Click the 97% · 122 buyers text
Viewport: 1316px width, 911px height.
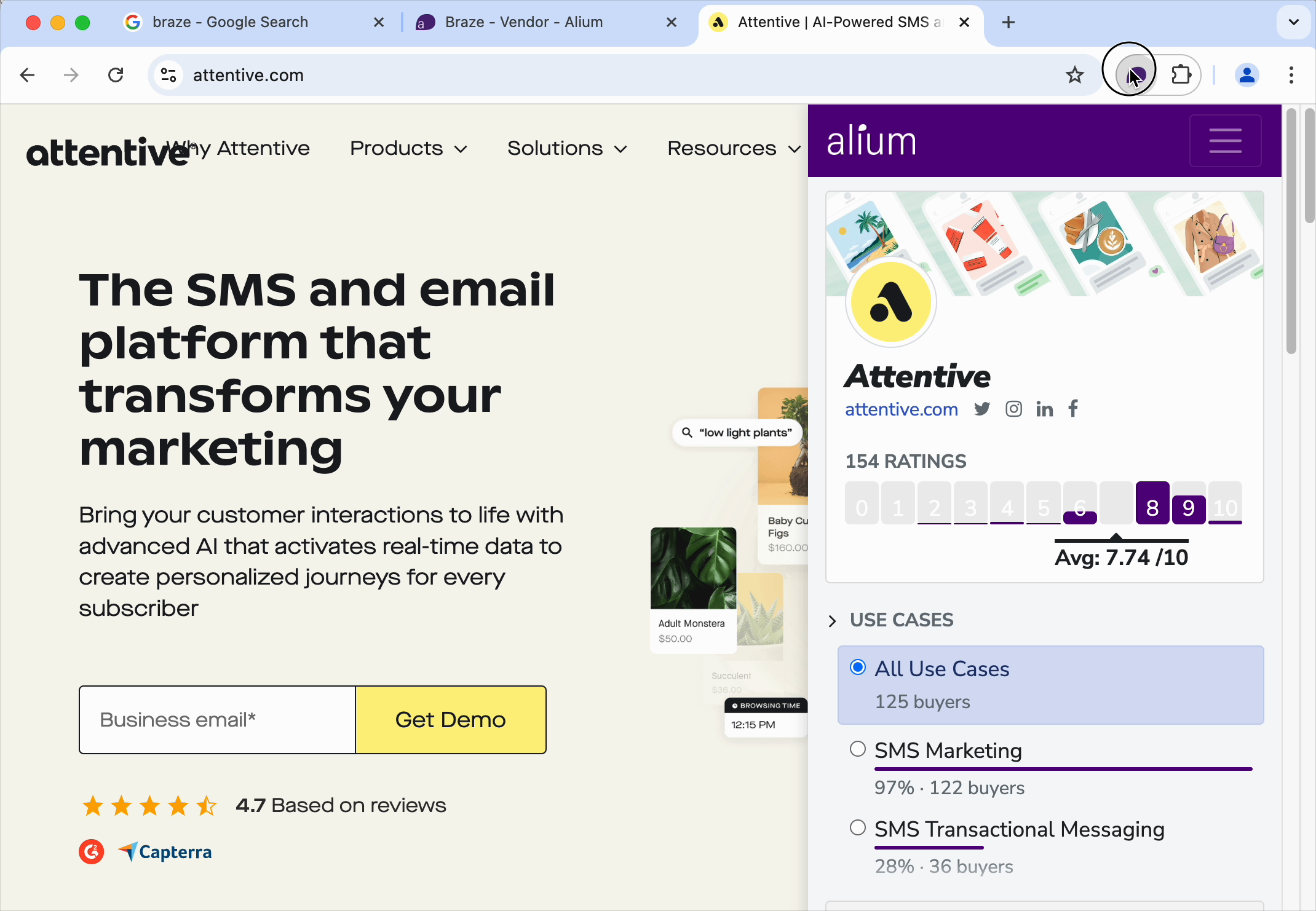coord(949,788)
